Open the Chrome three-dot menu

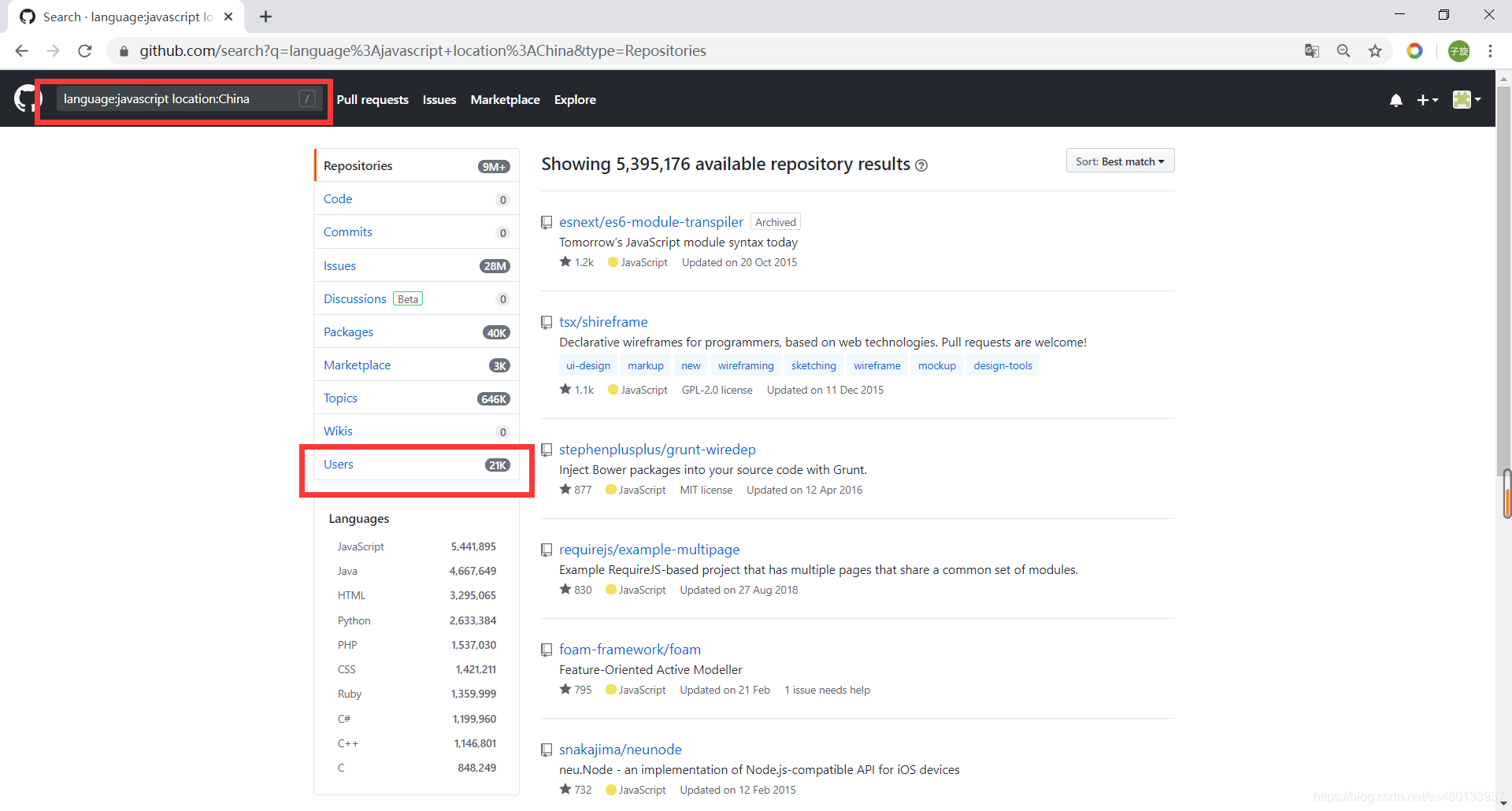pos(1490,51)
